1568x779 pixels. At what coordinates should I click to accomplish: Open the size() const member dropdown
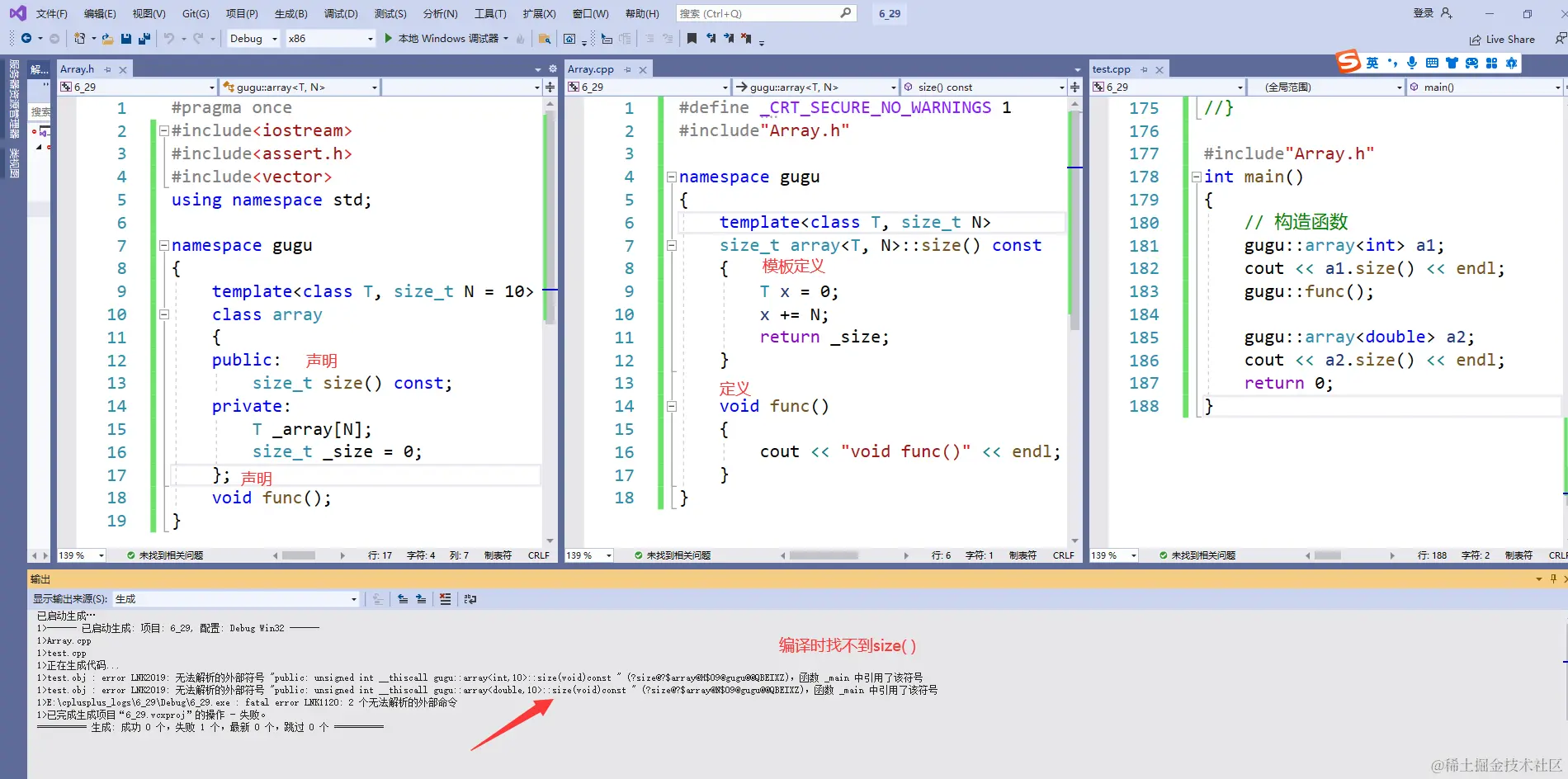(x=985, y=87)
